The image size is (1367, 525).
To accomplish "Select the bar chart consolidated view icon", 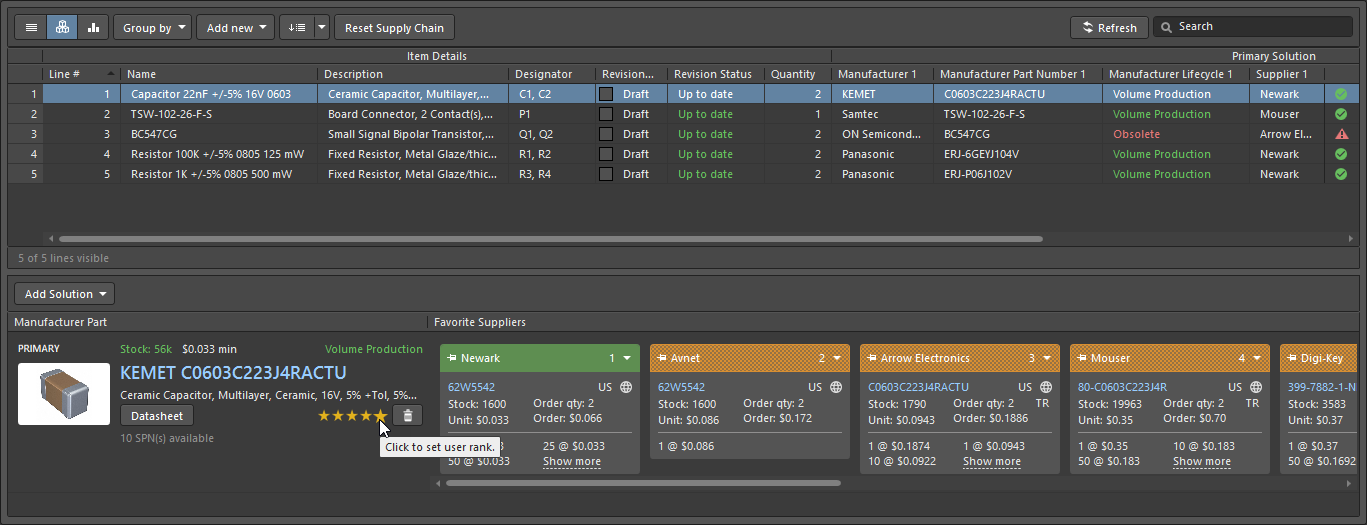I will coord(94,28).
